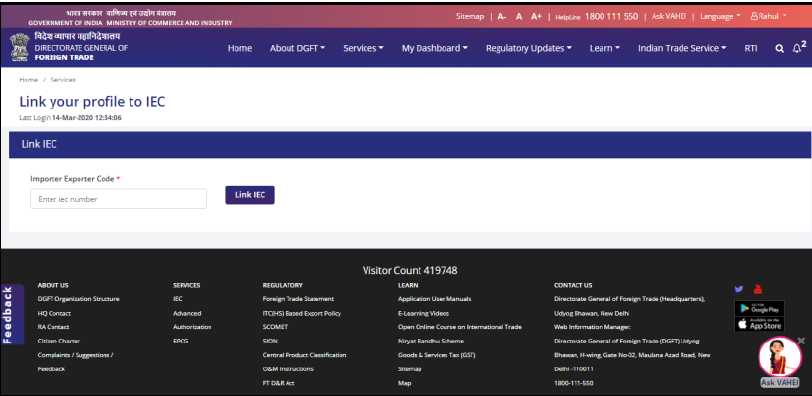Viewport: 812px width, 396px height.
Task: Open the search magnifier icon
Action: click(x=779, y=48)
